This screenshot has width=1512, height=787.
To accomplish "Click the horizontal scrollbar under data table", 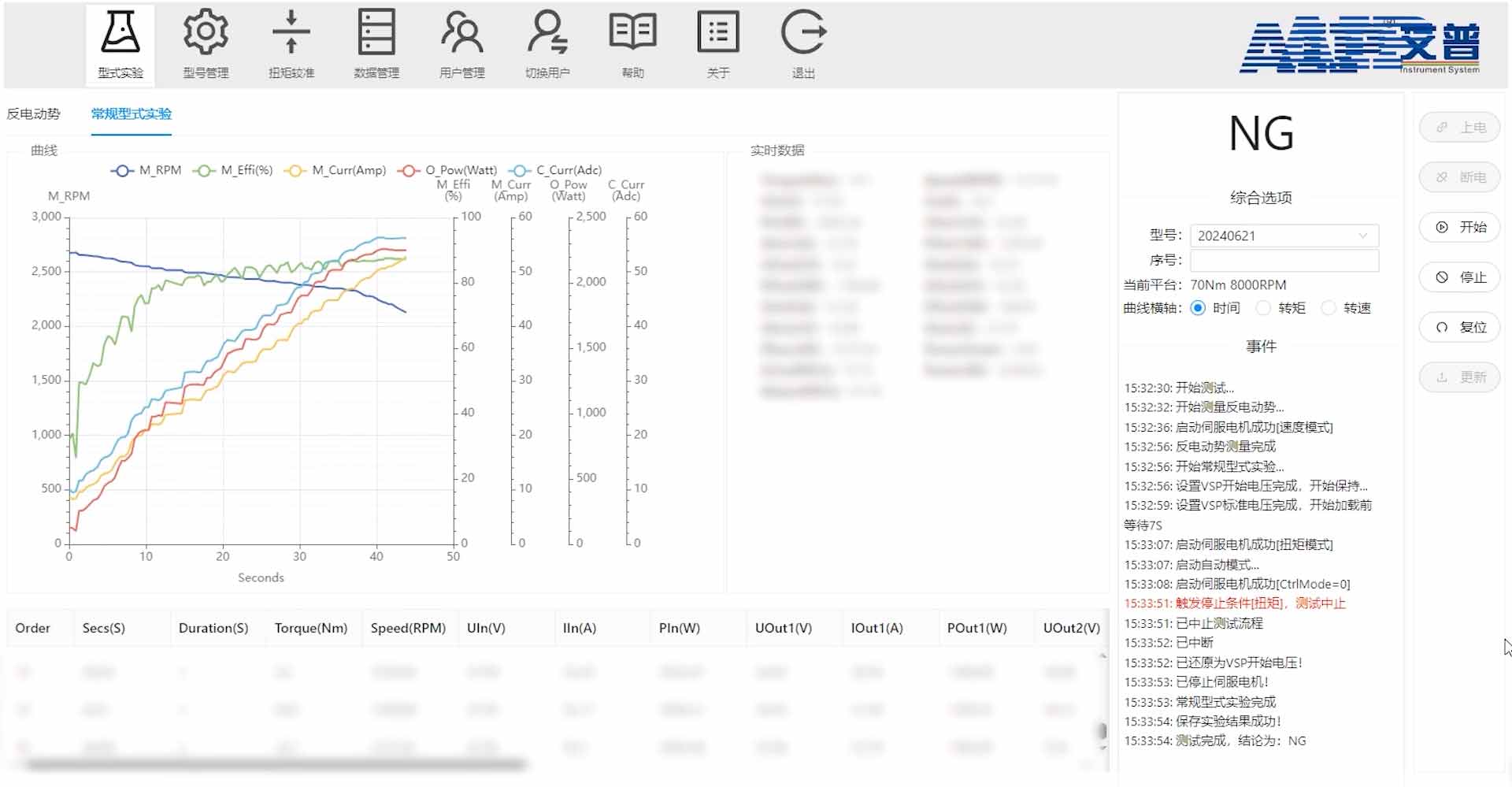I will (x=276, y=764).
